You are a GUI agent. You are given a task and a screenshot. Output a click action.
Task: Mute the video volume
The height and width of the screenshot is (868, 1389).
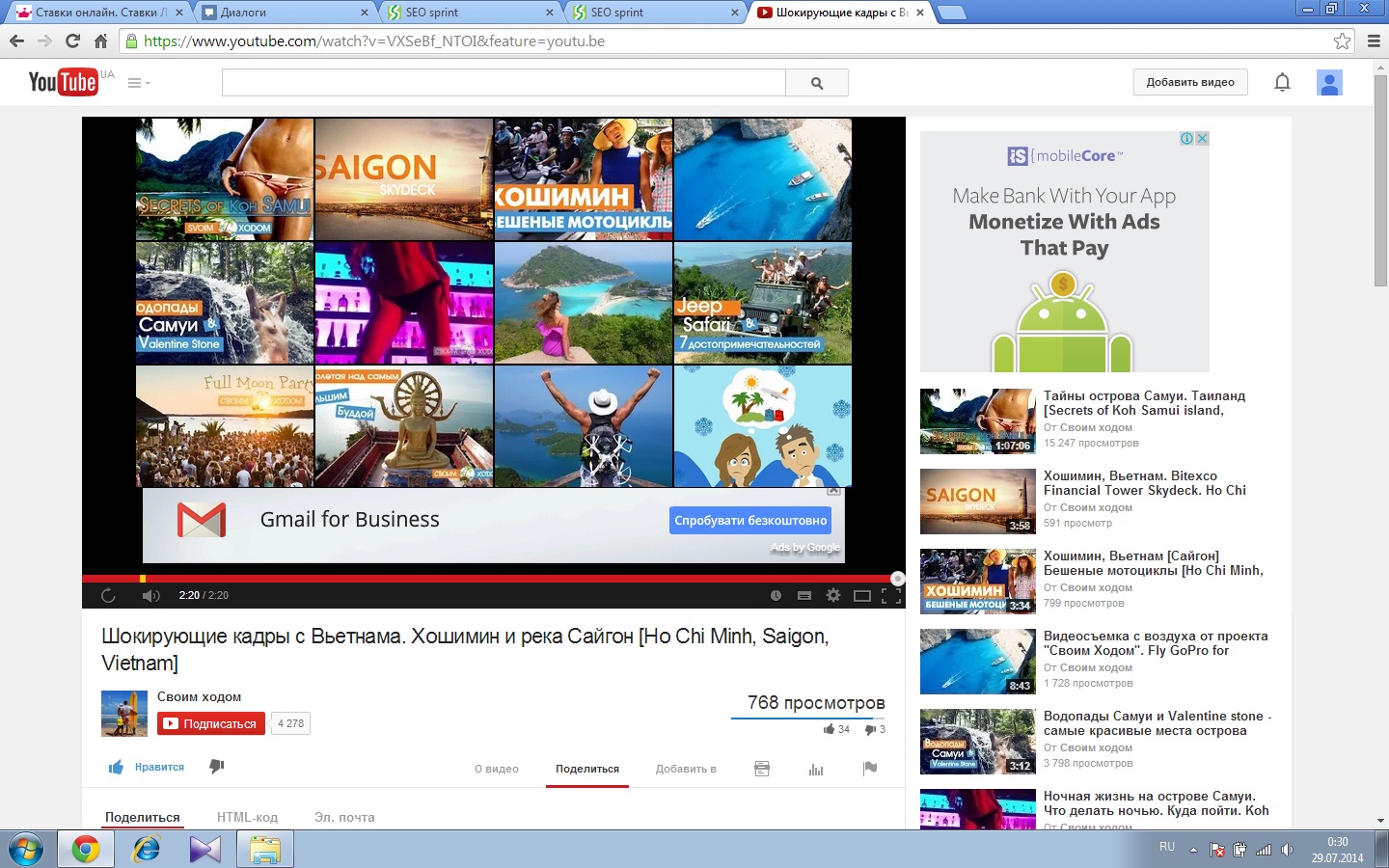(x=151, y=596)
